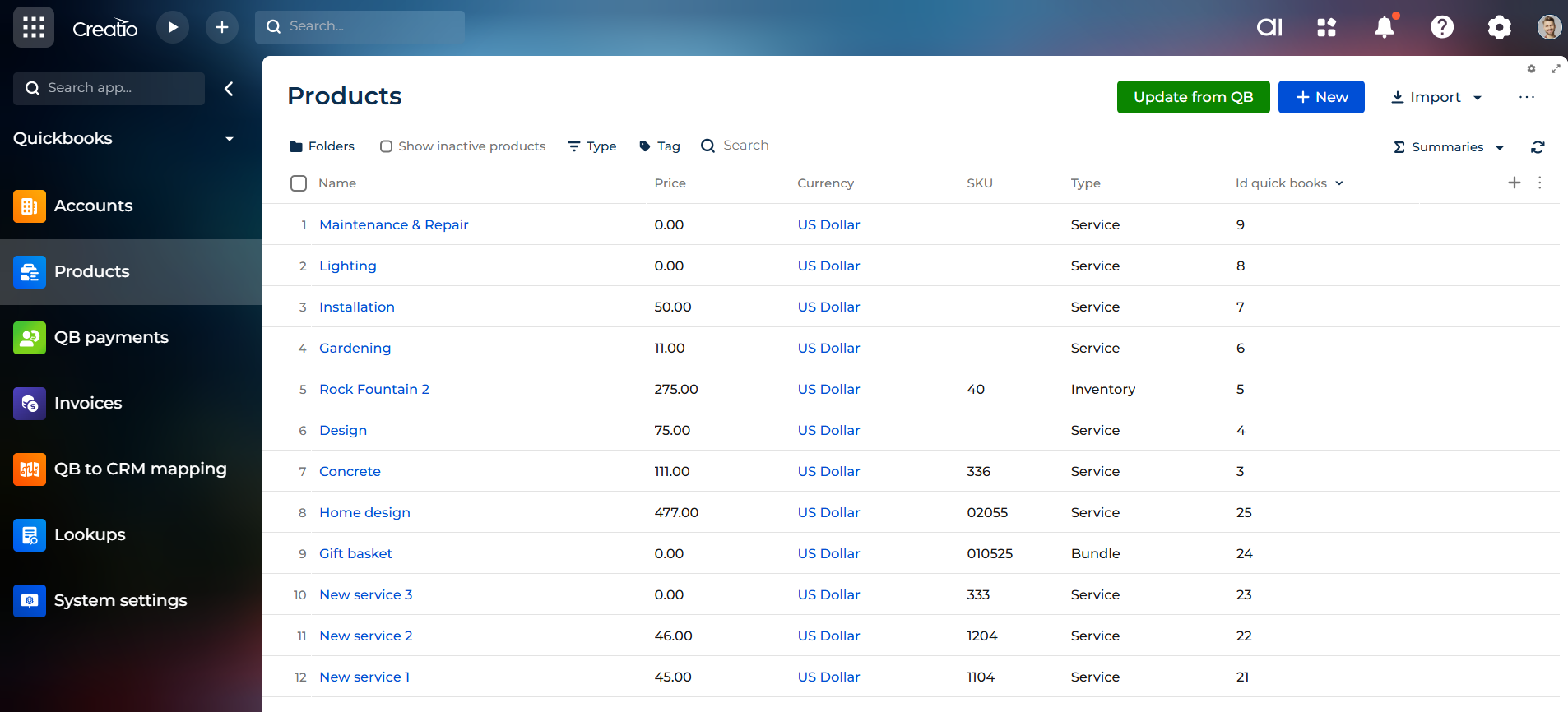This screenshot has width=1568, height=712.
Task: Open list column options vertical dots
Action: 1540,183
